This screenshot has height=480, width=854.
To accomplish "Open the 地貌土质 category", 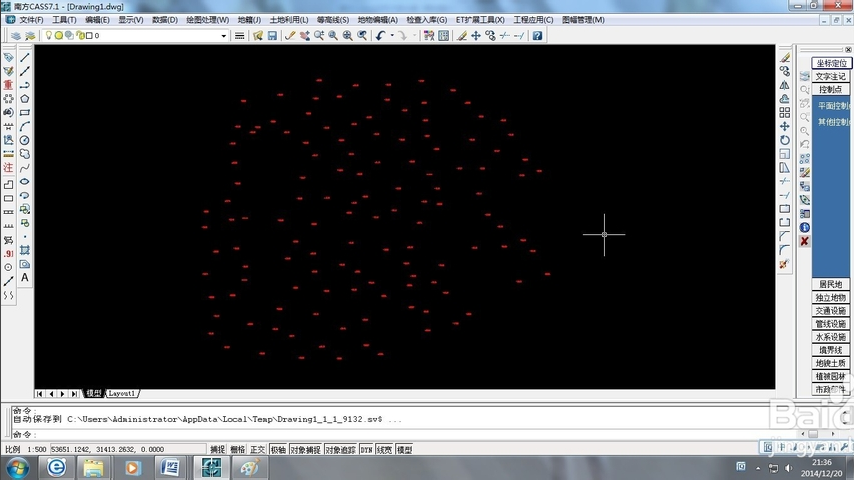I will tap(831, 363).
